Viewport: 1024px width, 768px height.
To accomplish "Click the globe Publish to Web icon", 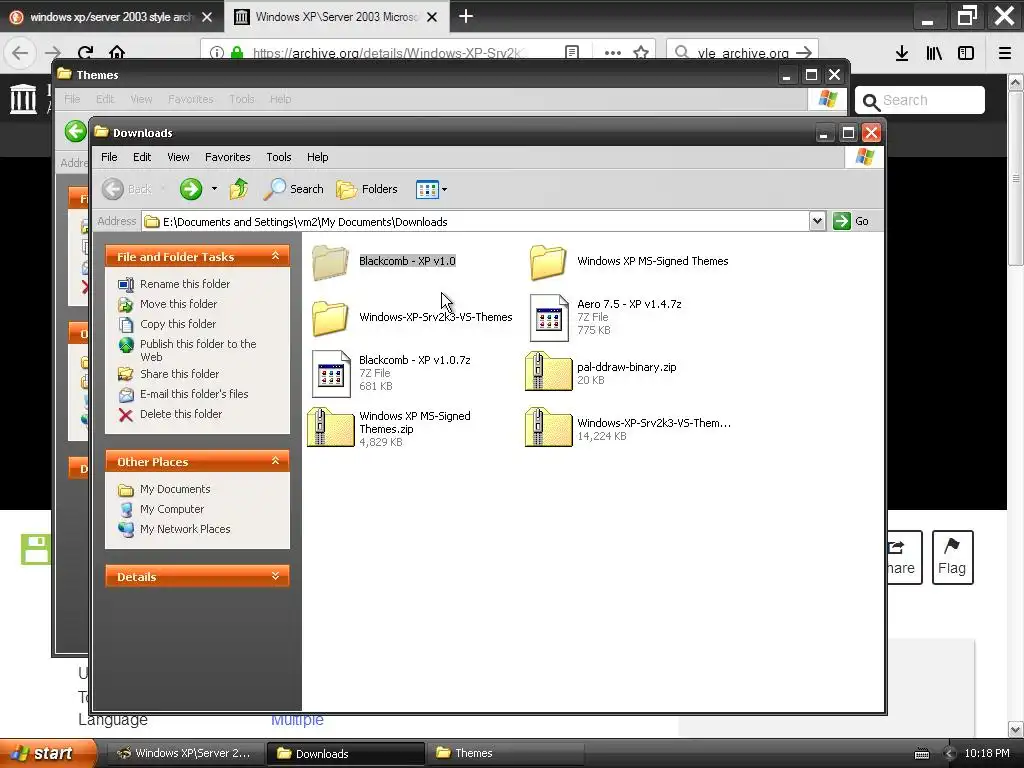I will pyautogui.click(x=126, y=345).
